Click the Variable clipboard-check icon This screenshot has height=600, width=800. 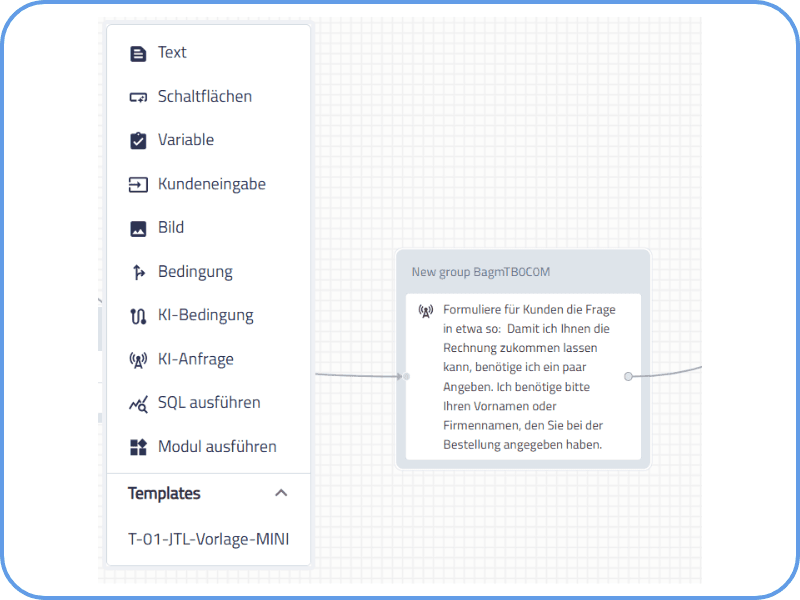click(x=138, y=140)
